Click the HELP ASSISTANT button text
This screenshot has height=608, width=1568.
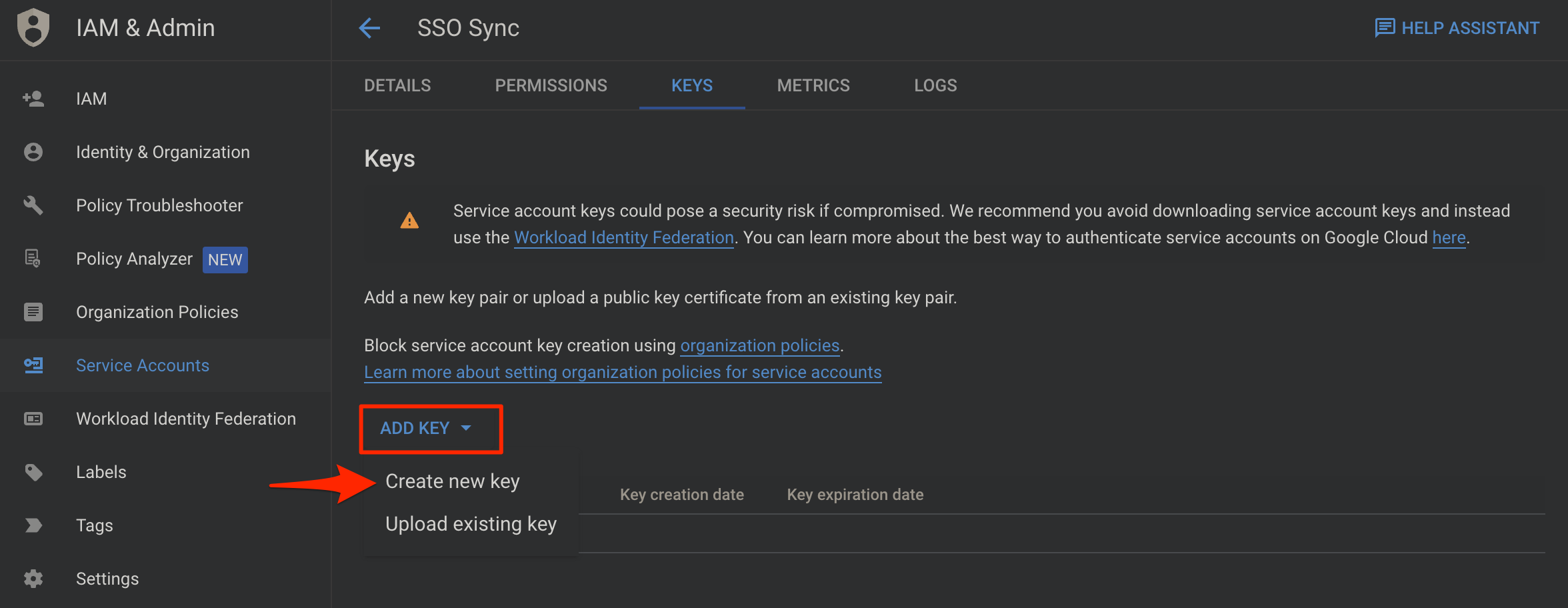click(x=1470, y=28)
